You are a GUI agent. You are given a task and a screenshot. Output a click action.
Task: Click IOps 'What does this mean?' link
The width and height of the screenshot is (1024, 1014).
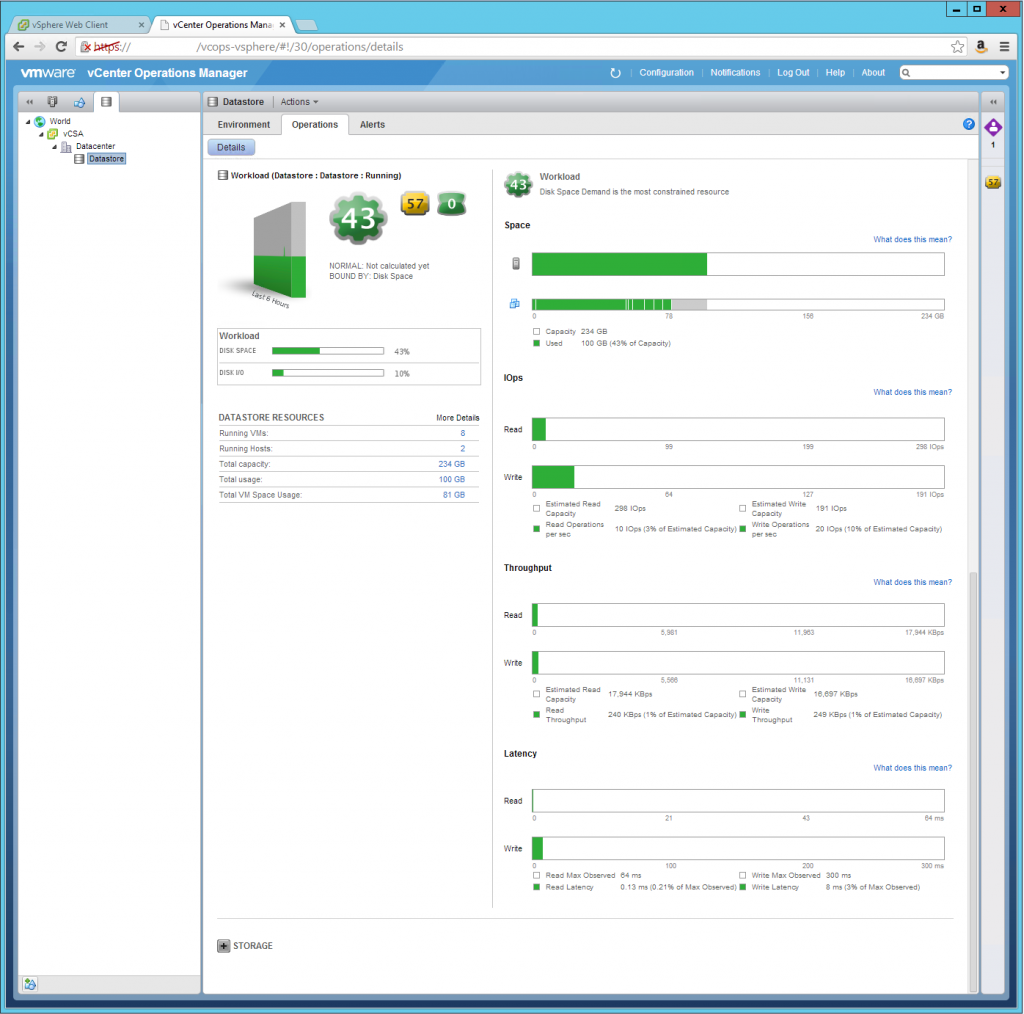912,392
